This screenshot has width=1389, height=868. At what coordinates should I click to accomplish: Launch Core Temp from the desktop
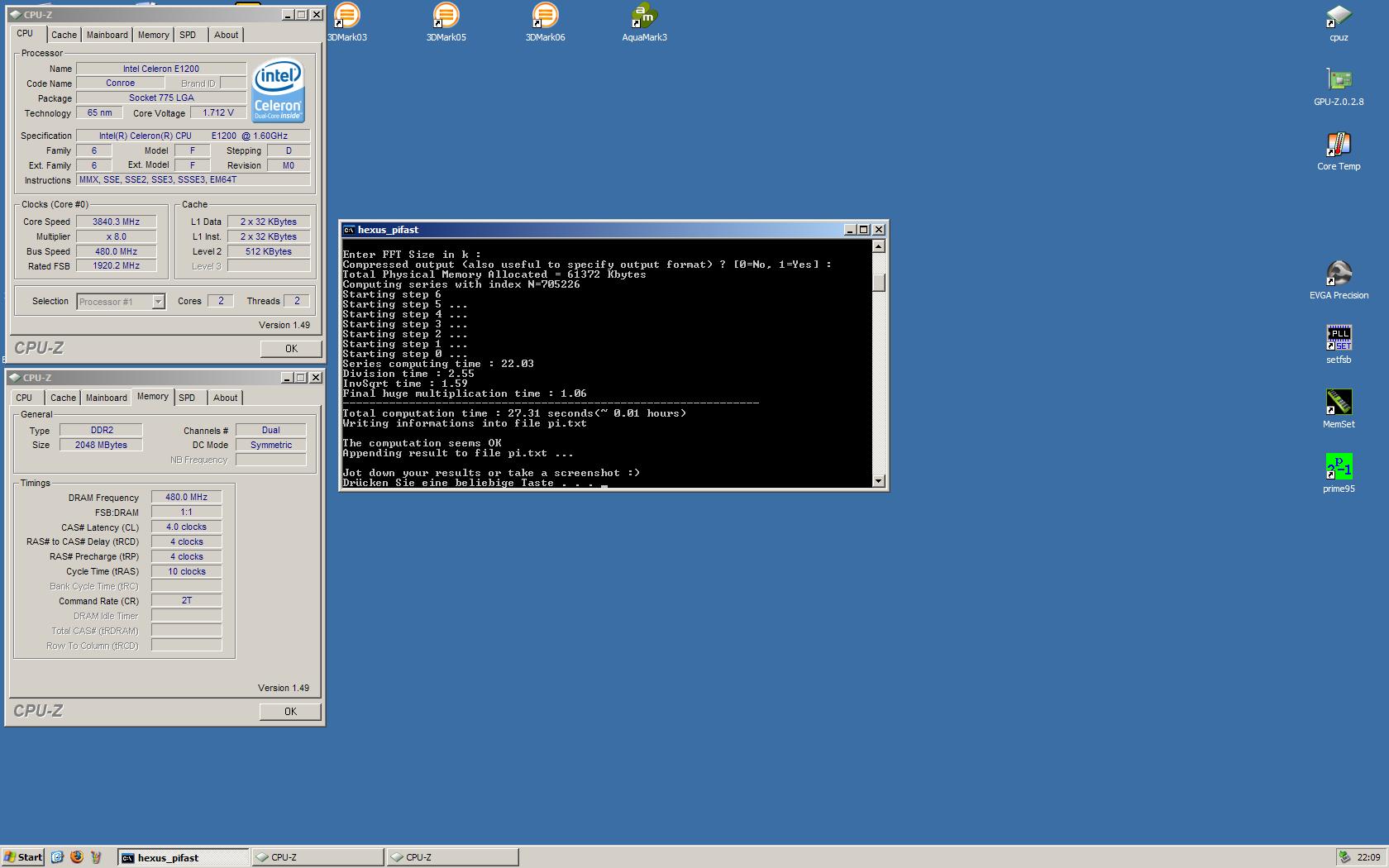point(1339,151)
